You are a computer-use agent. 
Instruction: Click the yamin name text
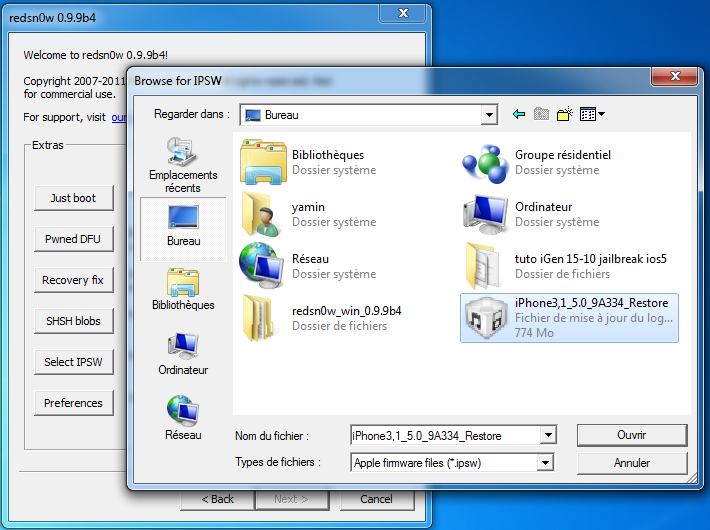point(308,207)
